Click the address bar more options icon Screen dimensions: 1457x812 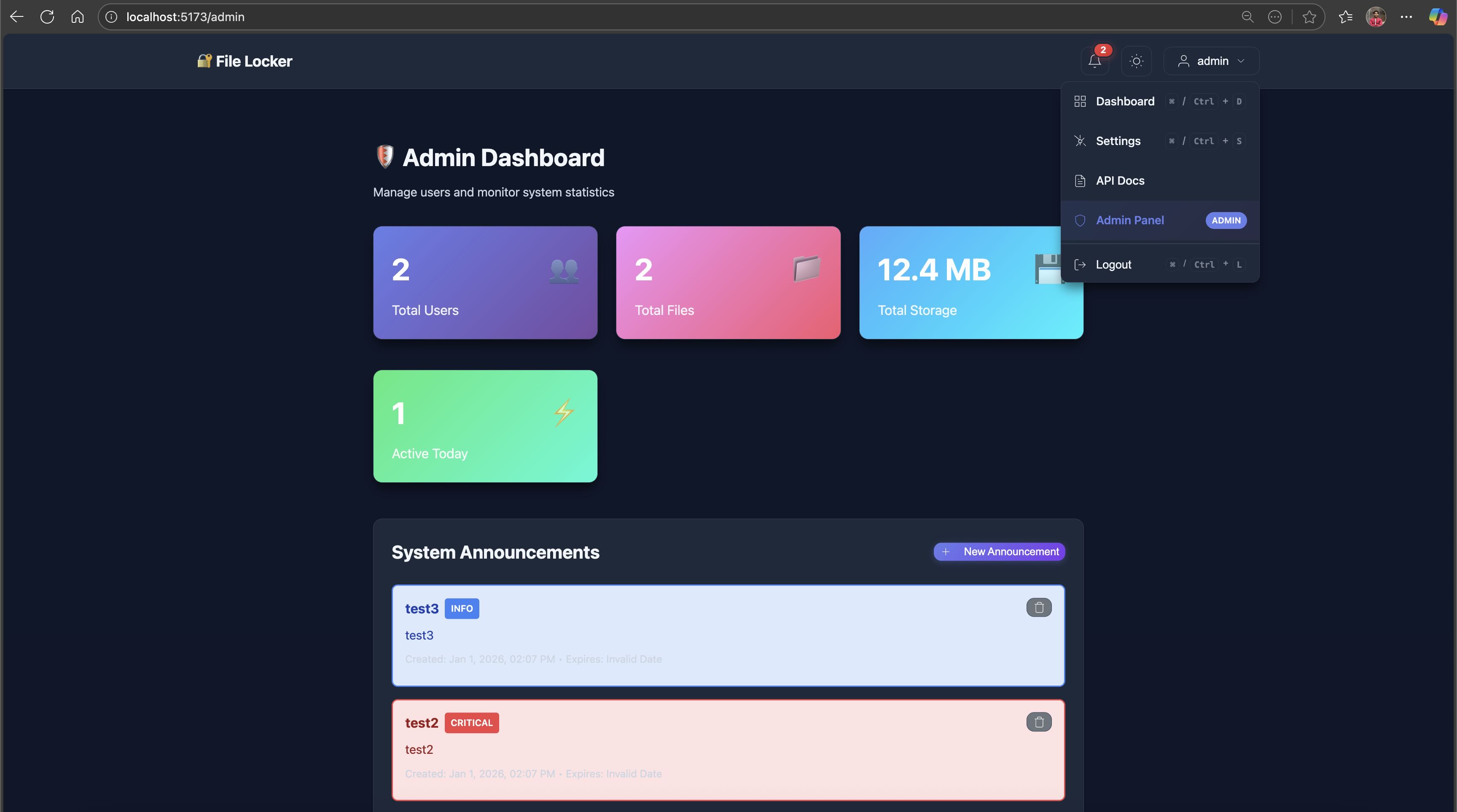1274,17
